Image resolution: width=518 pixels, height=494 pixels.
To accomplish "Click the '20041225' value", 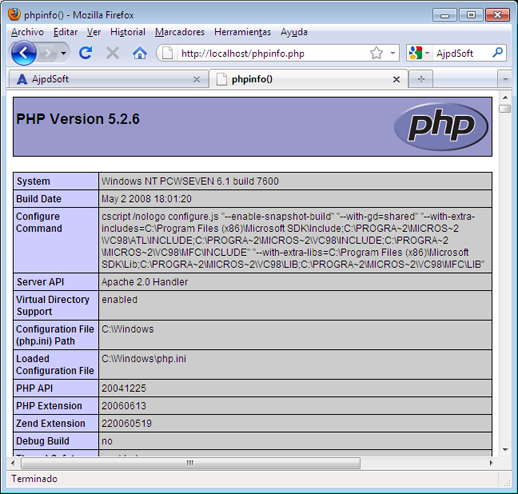I will tap(124, 388).
